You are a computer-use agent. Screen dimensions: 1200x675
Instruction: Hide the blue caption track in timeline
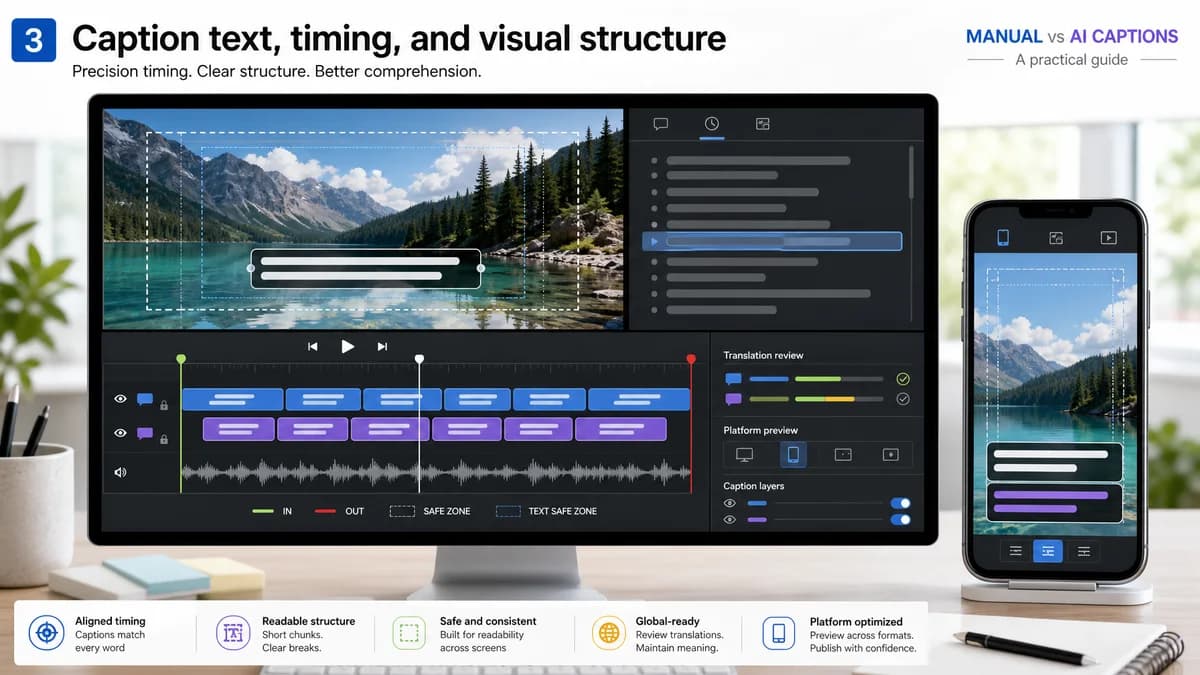pyautogui.click(x=121, y=399)
